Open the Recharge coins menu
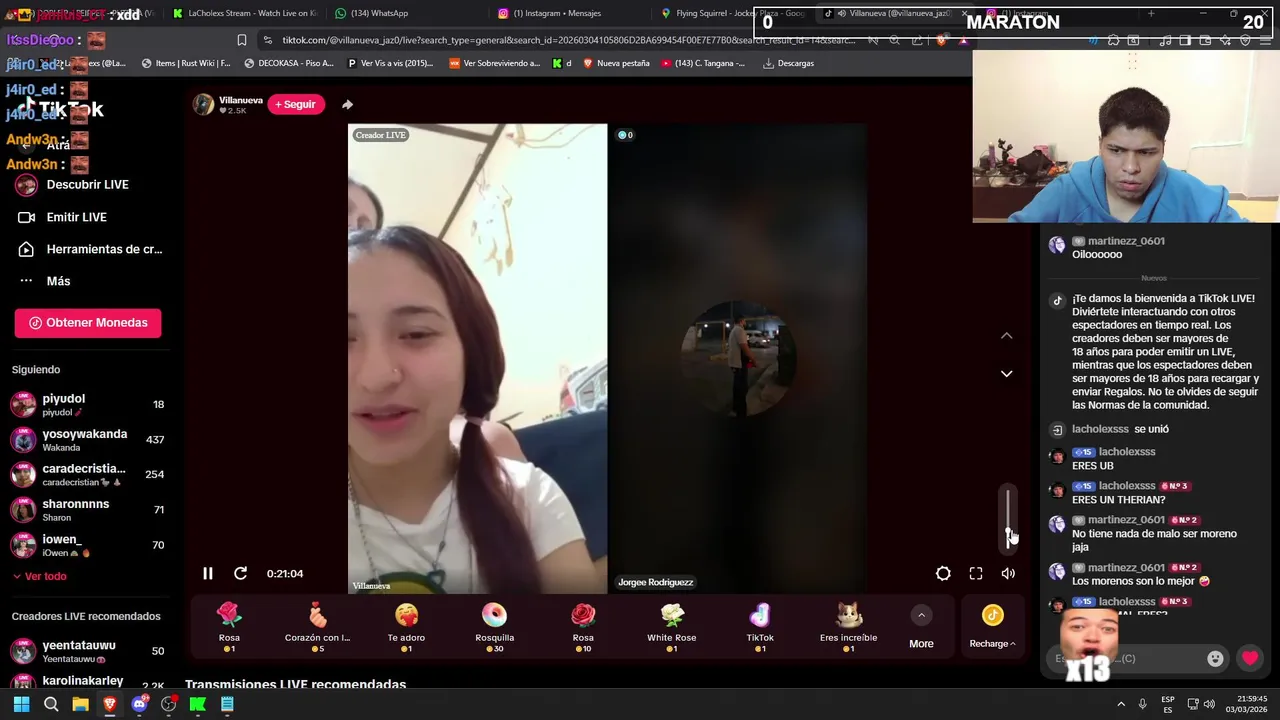This screenshot has height=720, width=1280. pos(992,627)
